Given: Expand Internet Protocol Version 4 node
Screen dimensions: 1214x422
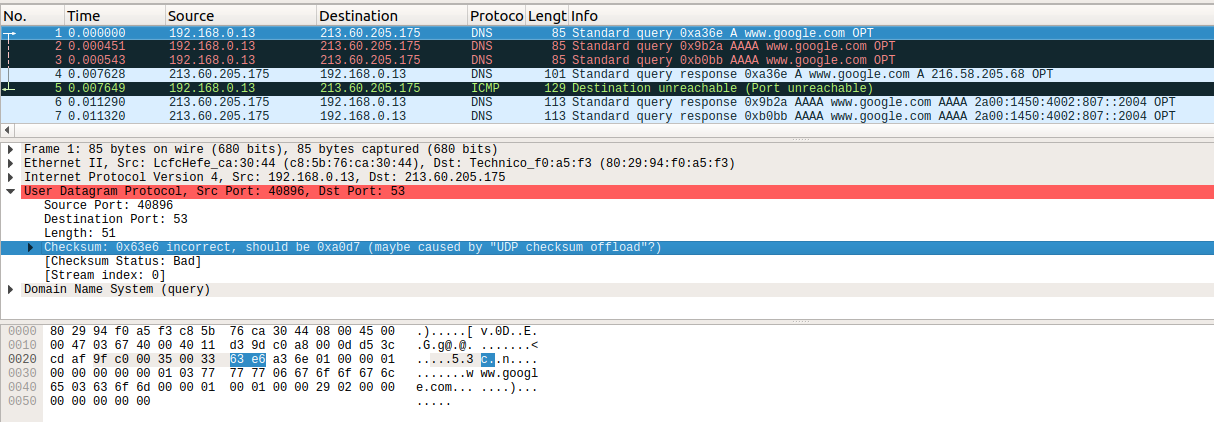Looking at the screenshot, I should [x=11, y=177].
